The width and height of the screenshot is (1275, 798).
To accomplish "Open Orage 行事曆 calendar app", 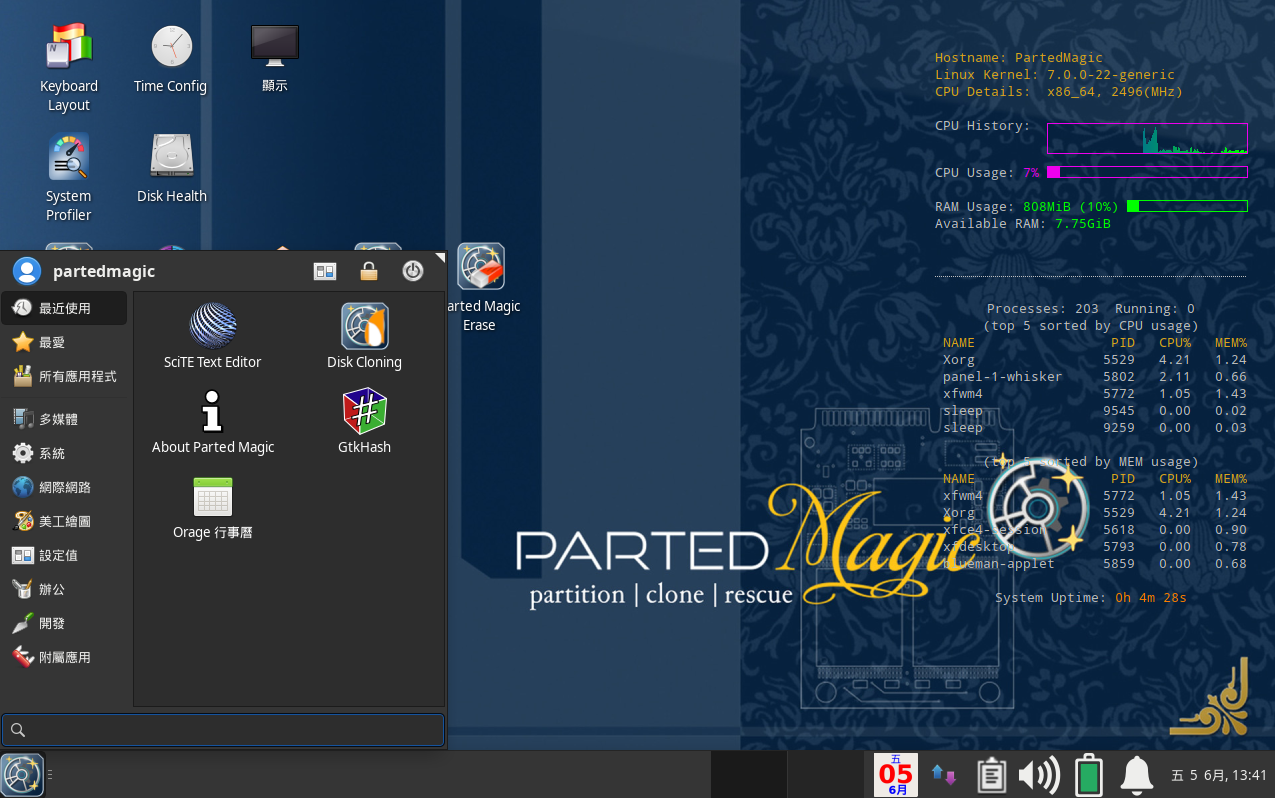I will (x=212, y=507).
